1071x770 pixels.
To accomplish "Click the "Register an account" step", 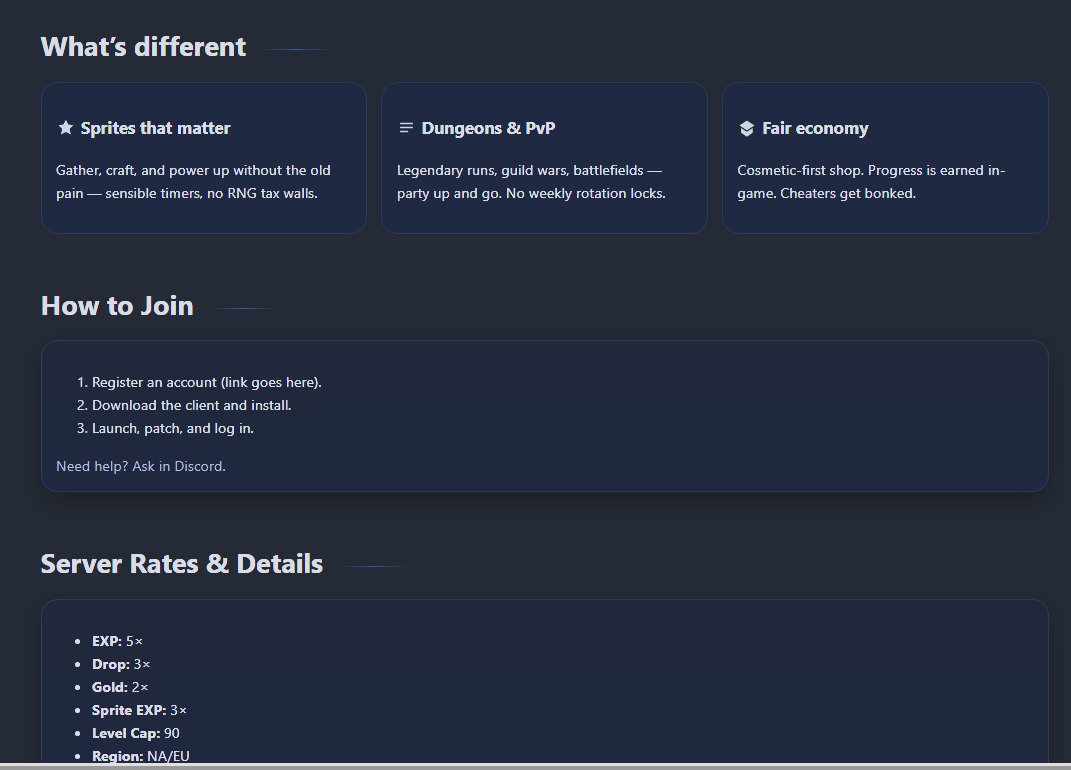I will [206, 382].
